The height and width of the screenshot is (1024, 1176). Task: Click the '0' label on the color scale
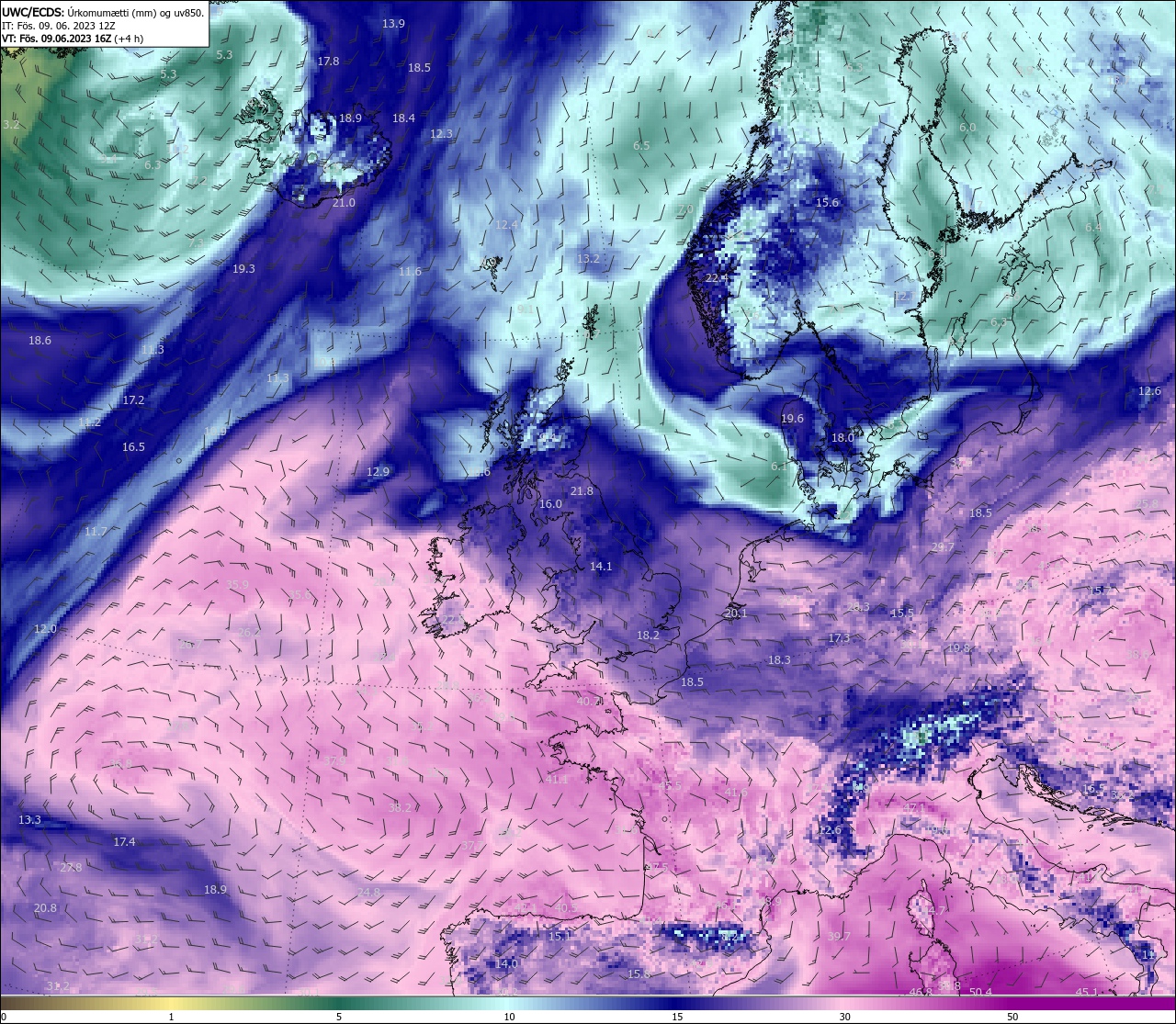pyautogui.click(x=3, y=1017)
